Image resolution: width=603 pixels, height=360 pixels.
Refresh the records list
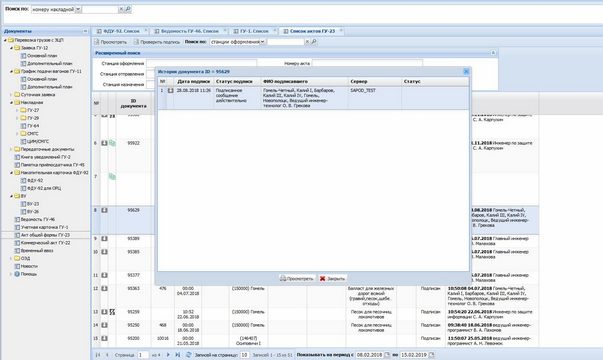point(188,355)
